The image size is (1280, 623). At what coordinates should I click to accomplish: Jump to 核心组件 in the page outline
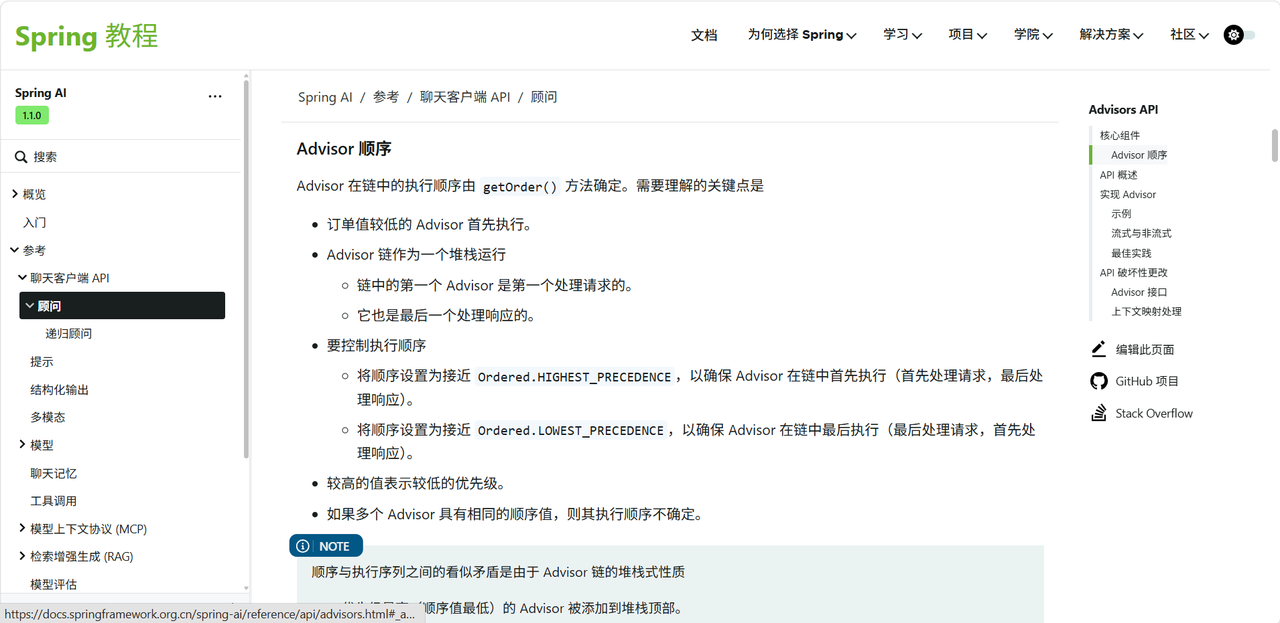[x=1120, y=135]
